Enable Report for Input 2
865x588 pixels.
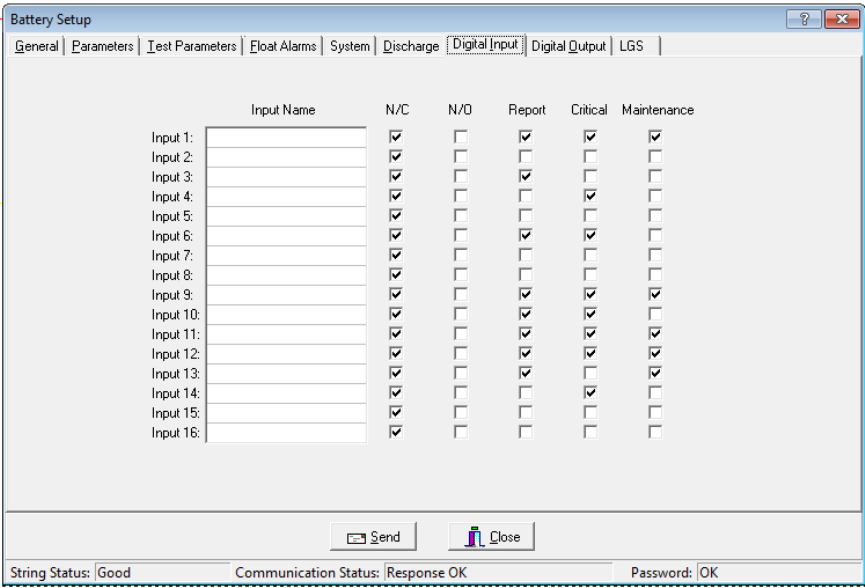coord(526,157)
